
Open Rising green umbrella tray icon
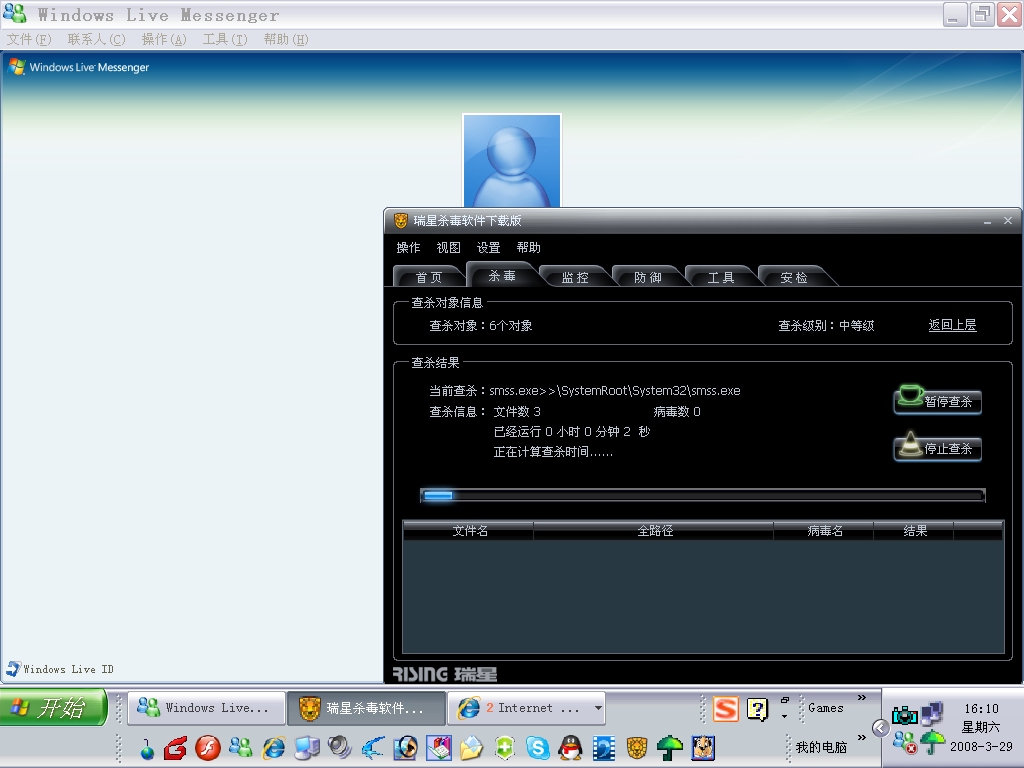pyautogui.click(x=933, y=743)
